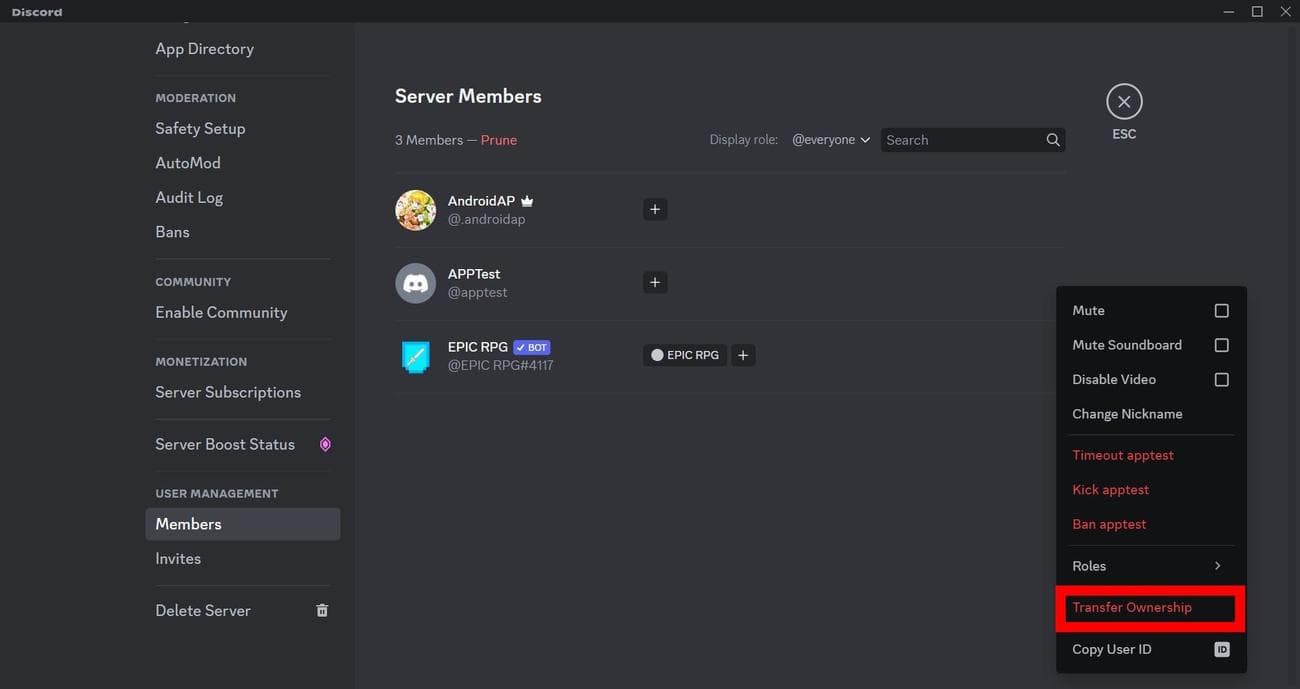The width and height of the screenshot is (1300, 689).
Task: Check the Disable Video checkbox
Action: pos(1221,380)
